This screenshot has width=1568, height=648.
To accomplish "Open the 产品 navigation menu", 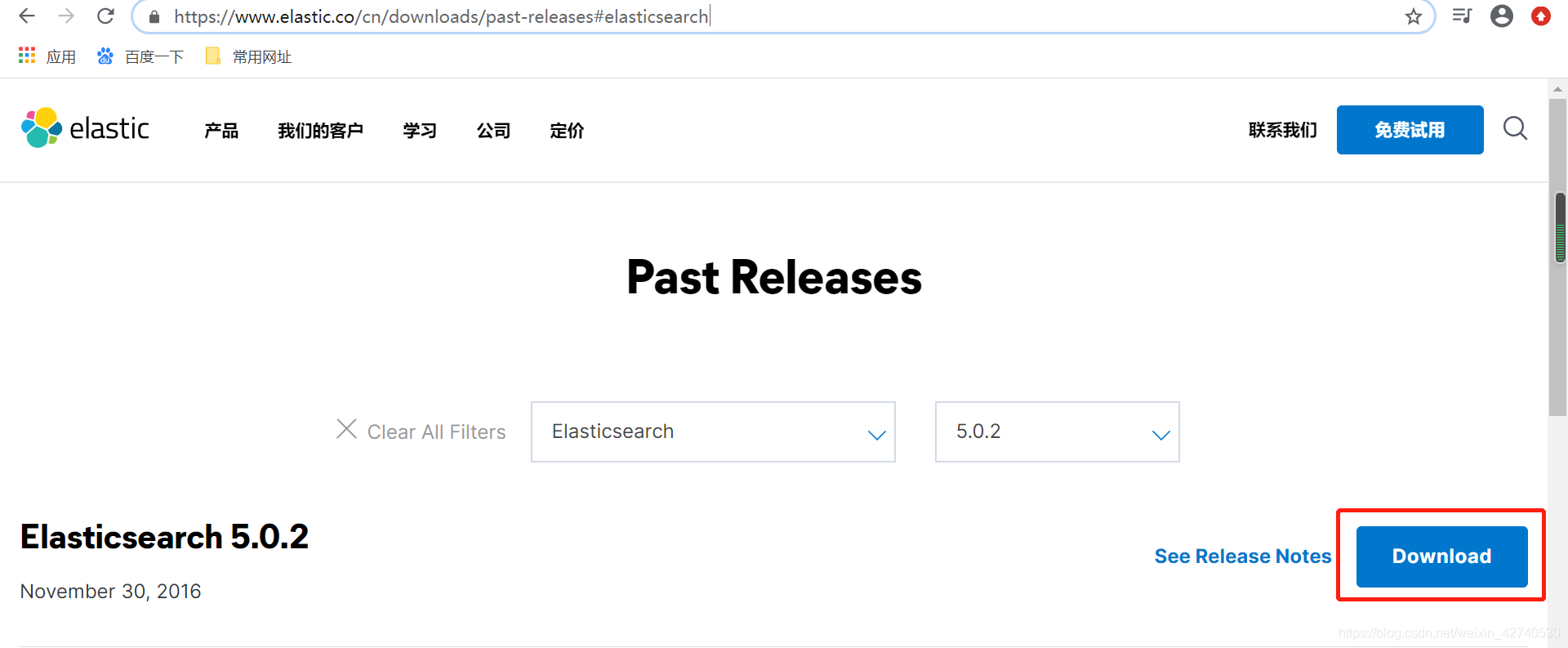I will [x=221, y=130].
